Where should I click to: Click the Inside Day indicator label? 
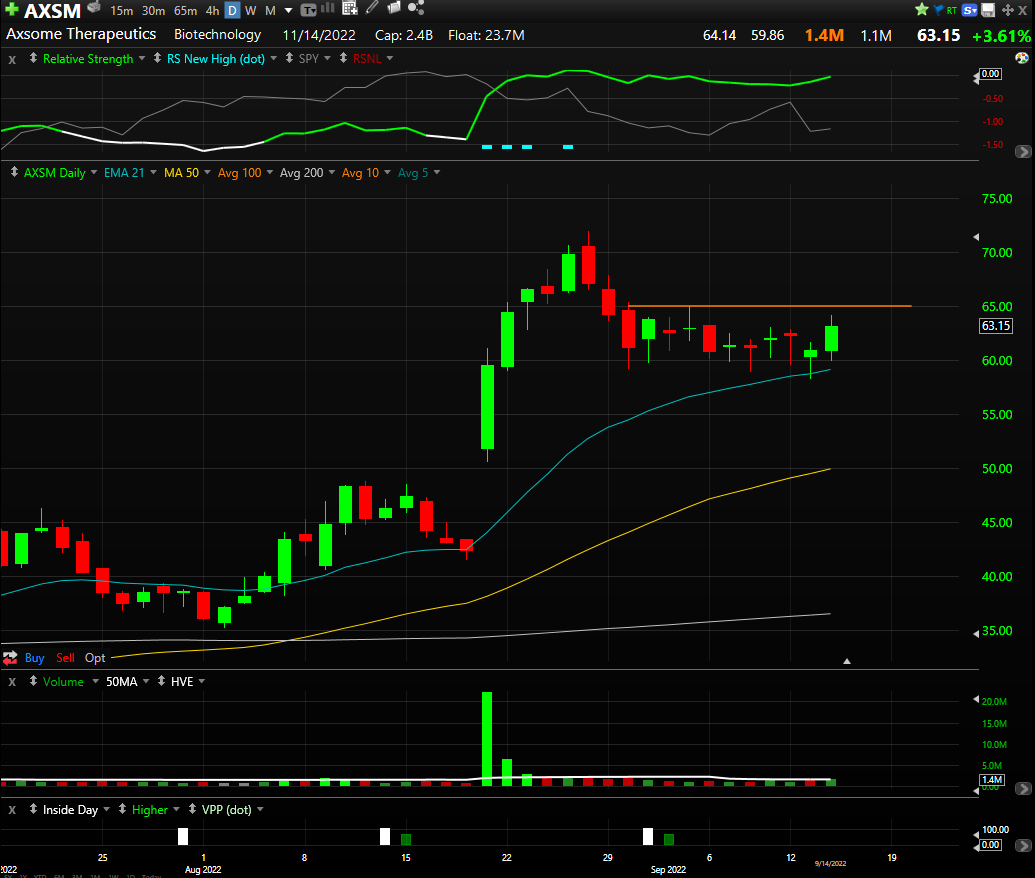pos(70,810)
